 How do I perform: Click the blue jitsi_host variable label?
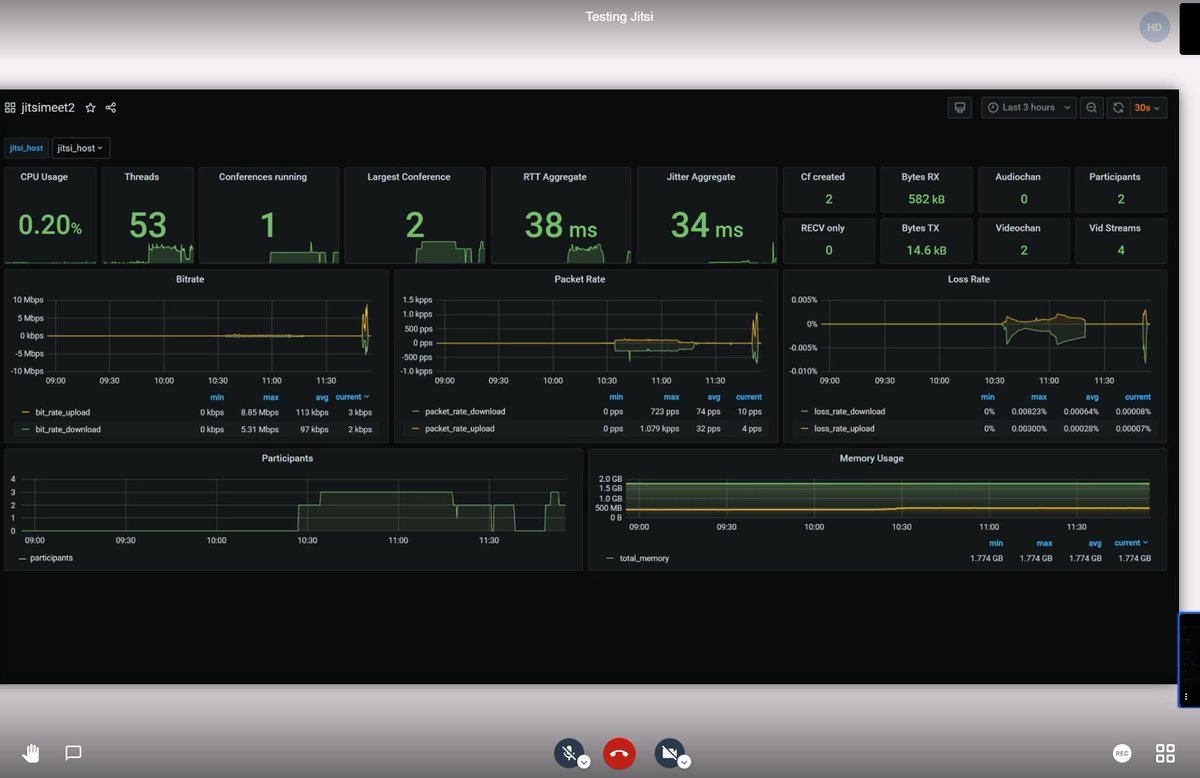(27, 148)
